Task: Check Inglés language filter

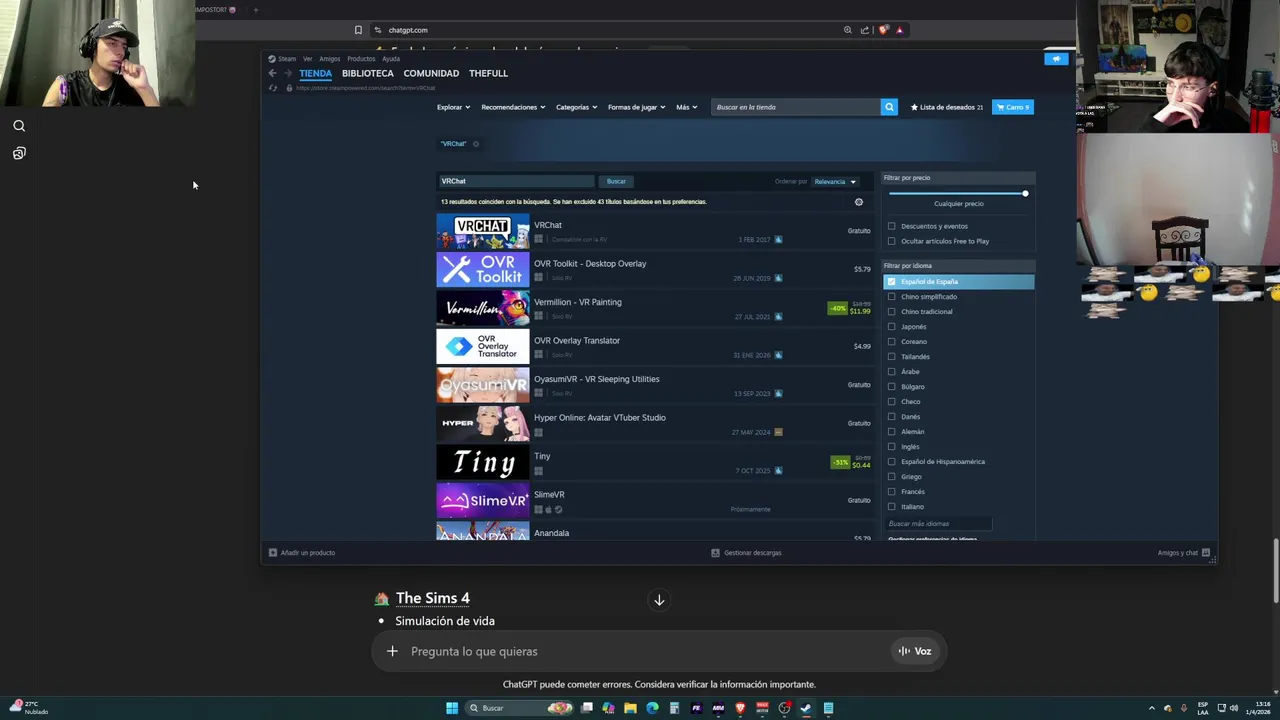Action: 892,447
